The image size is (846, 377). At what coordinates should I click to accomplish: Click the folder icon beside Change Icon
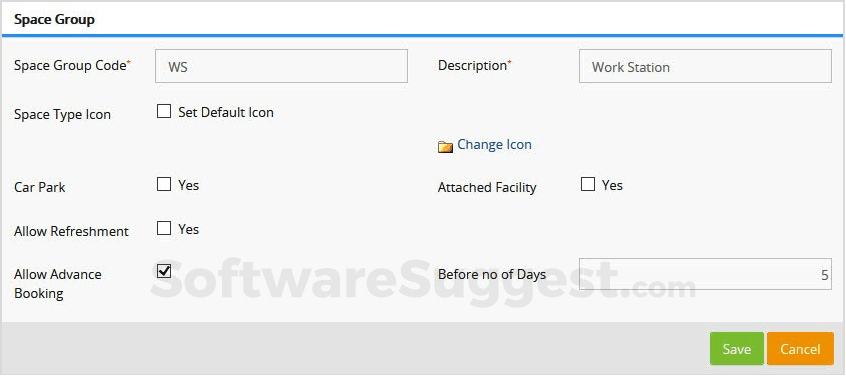(445, 147)
